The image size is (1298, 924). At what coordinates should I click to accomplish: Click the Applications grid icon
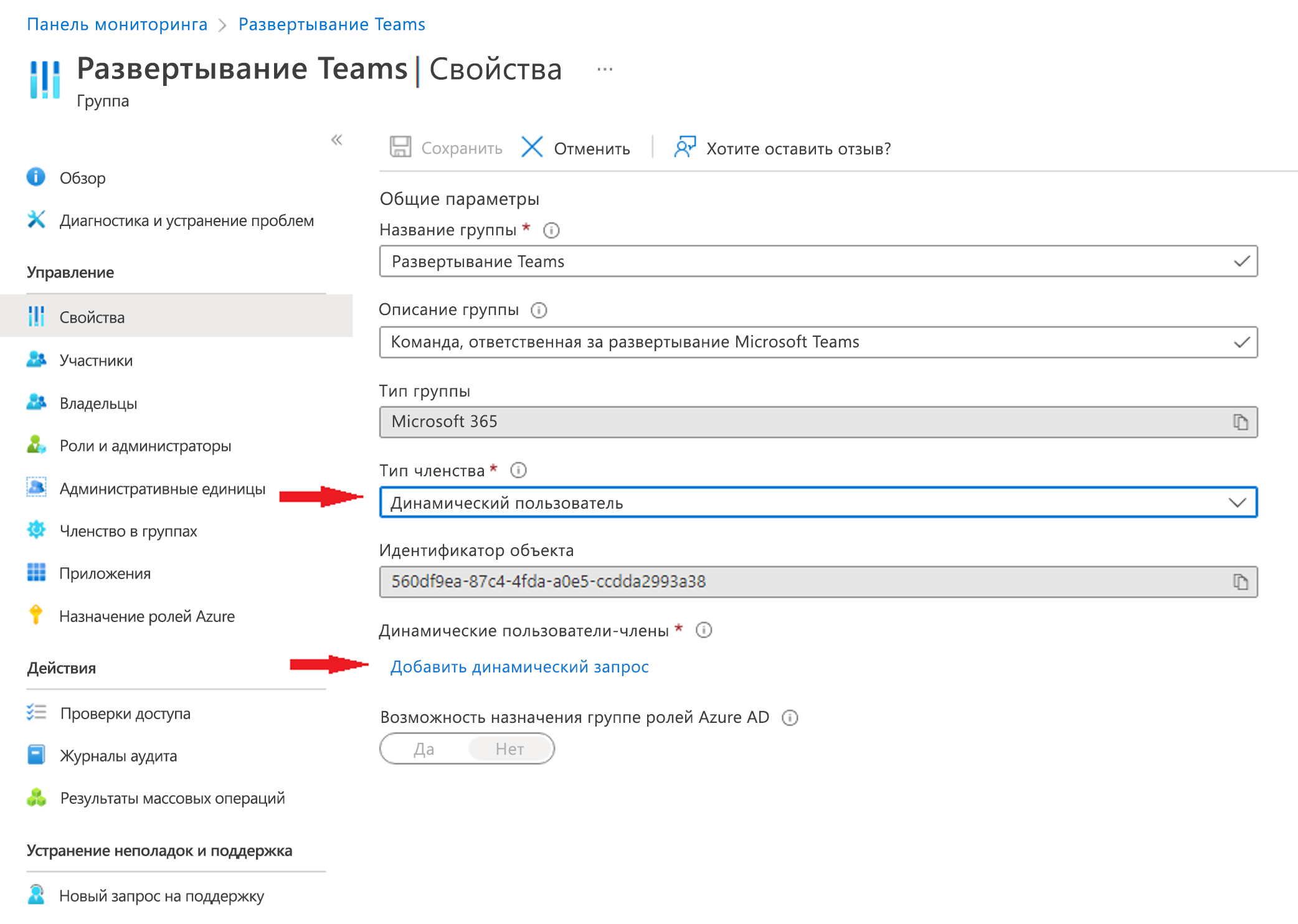36,572
